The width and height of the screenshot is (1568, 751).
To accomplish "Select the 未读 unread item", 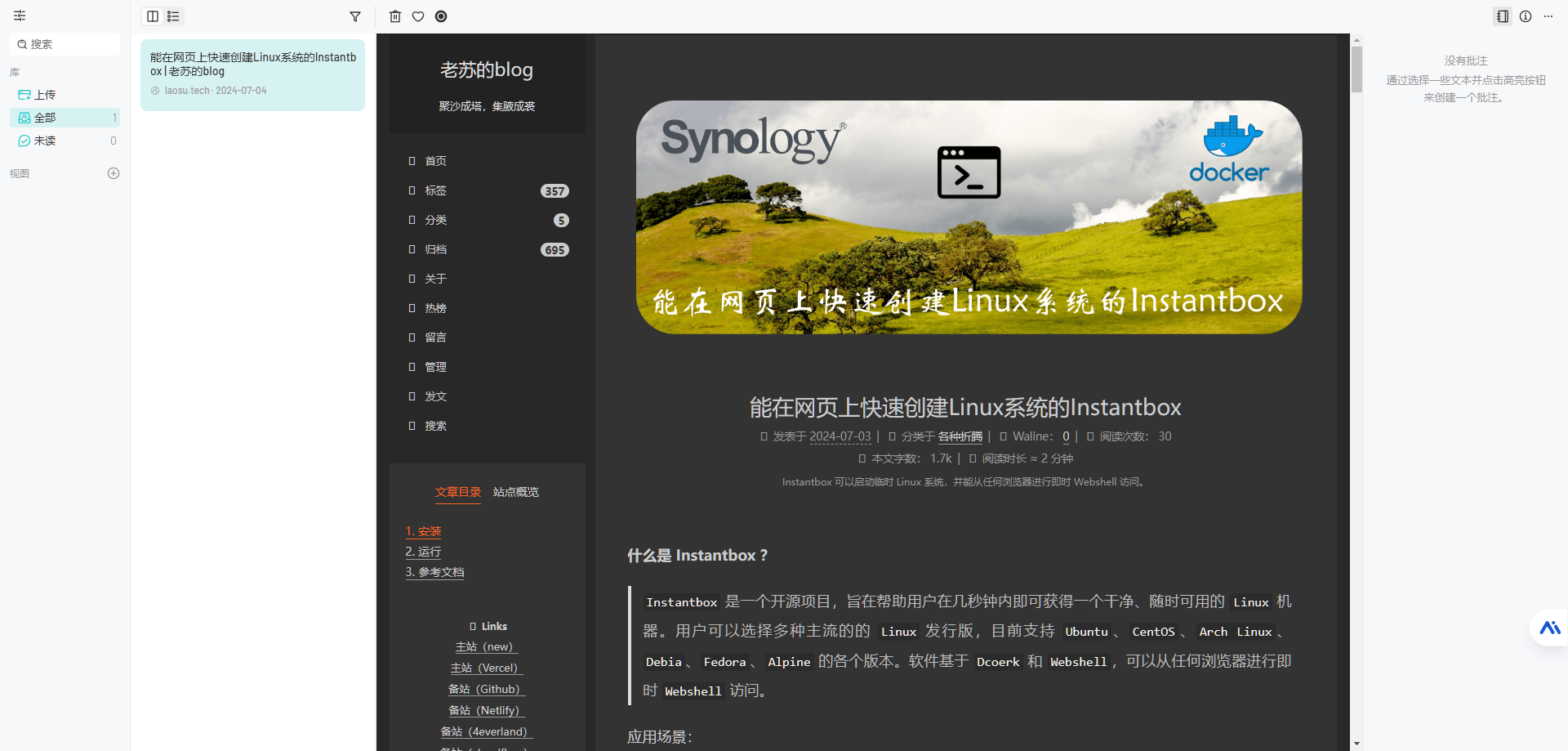I will tap(65, 141).
